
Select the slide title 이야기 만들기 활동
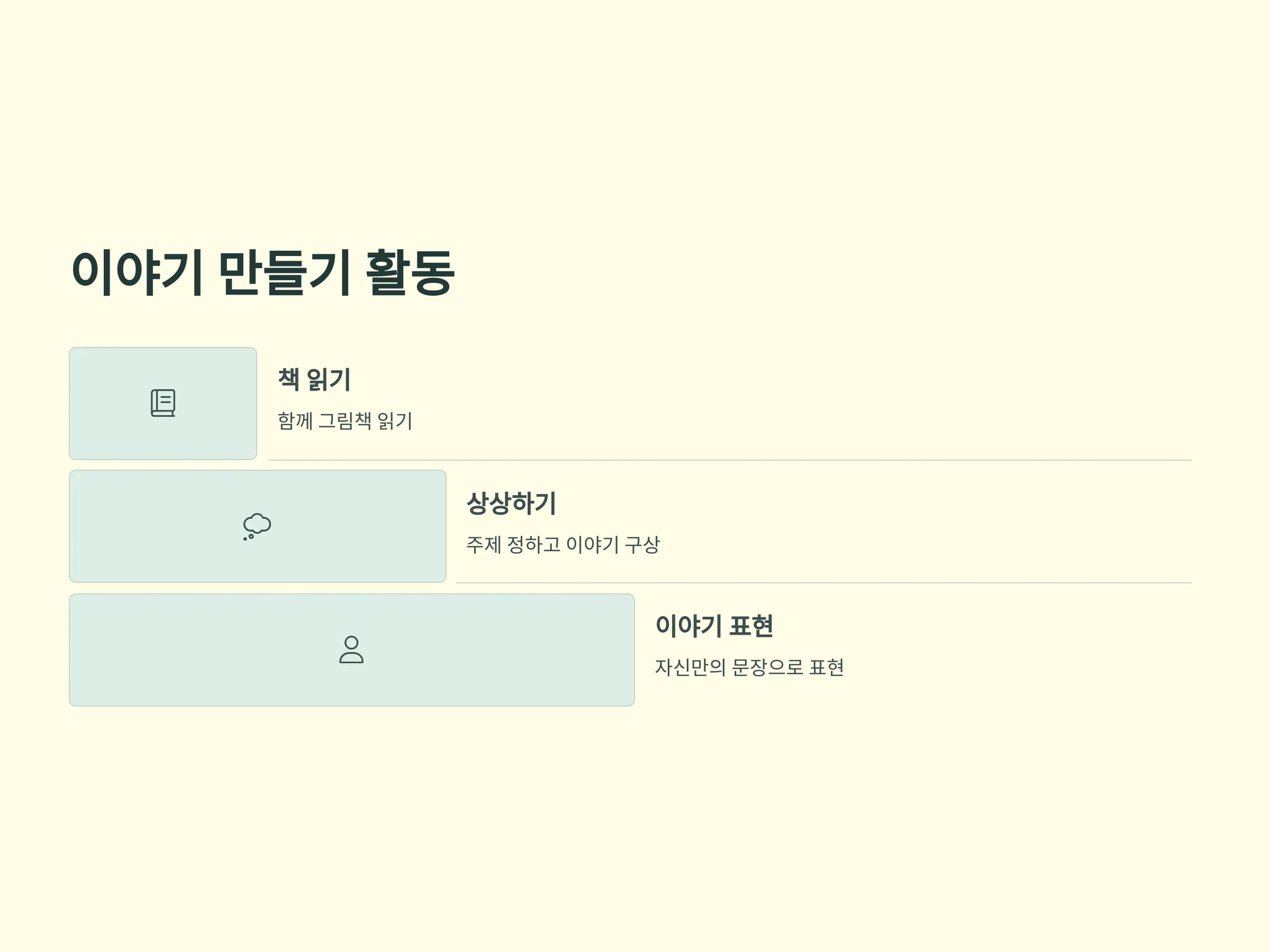263,272
